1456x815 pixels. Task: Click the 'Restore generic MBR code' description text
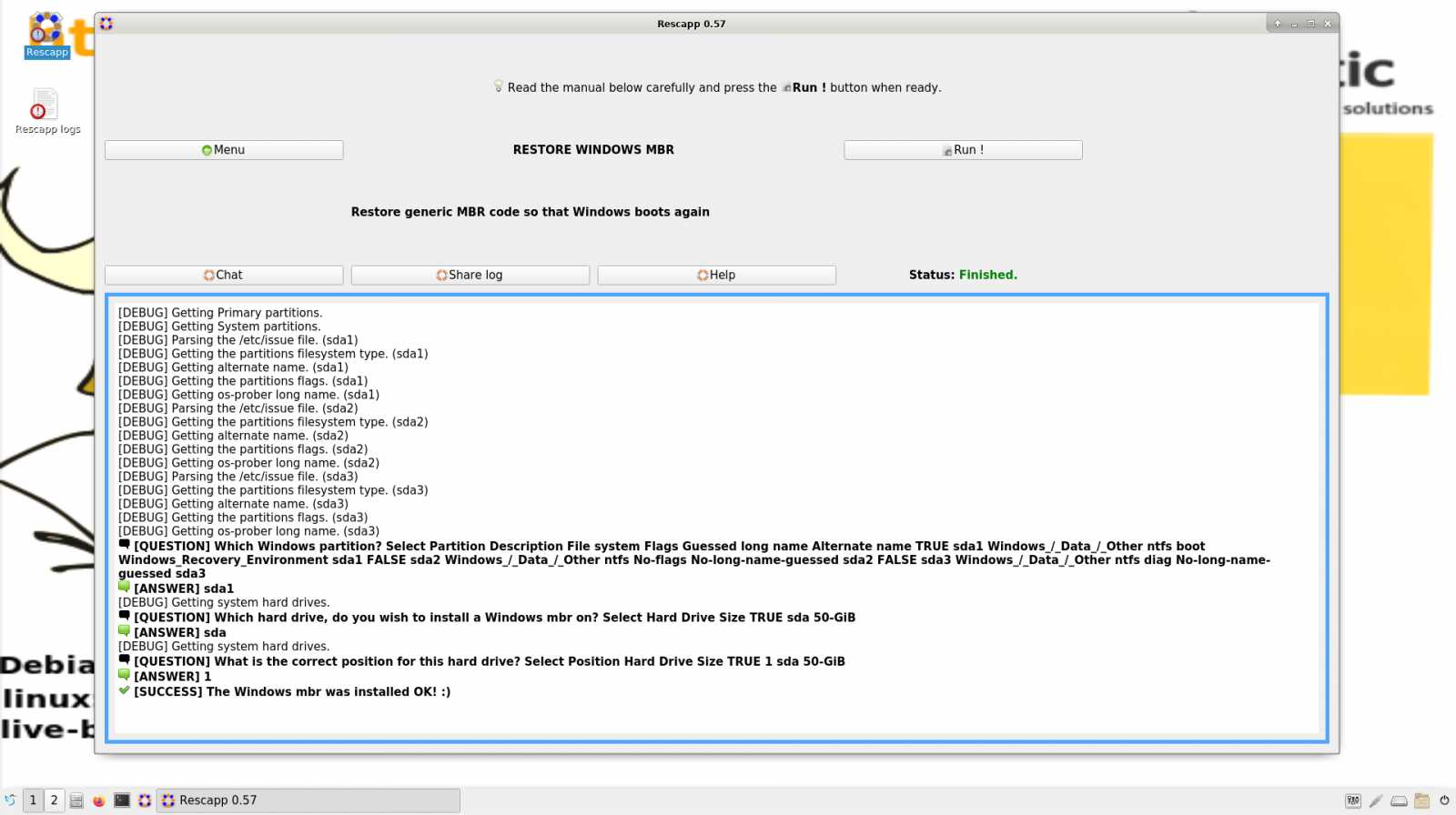(531, 212)
